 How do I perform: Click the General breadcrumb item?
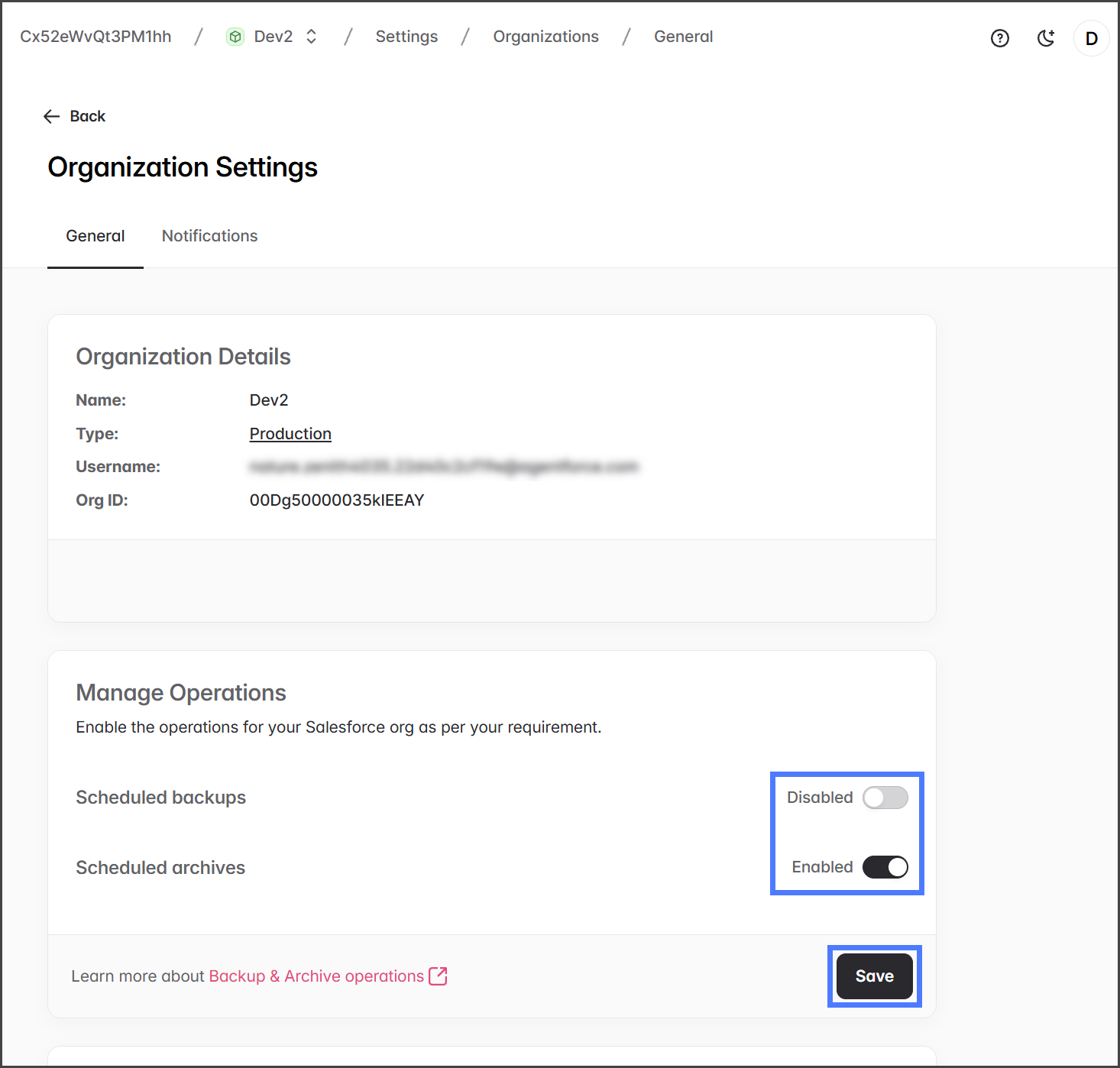(683, 37)
